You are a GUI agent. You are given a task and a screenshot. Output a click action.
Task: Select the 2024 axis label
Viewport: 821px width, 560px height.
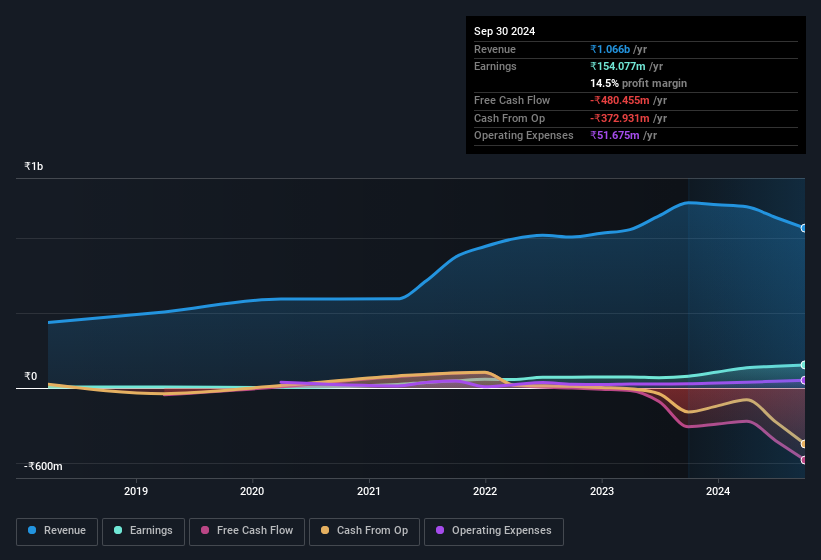pyautogui.click(x=718, y=491)
